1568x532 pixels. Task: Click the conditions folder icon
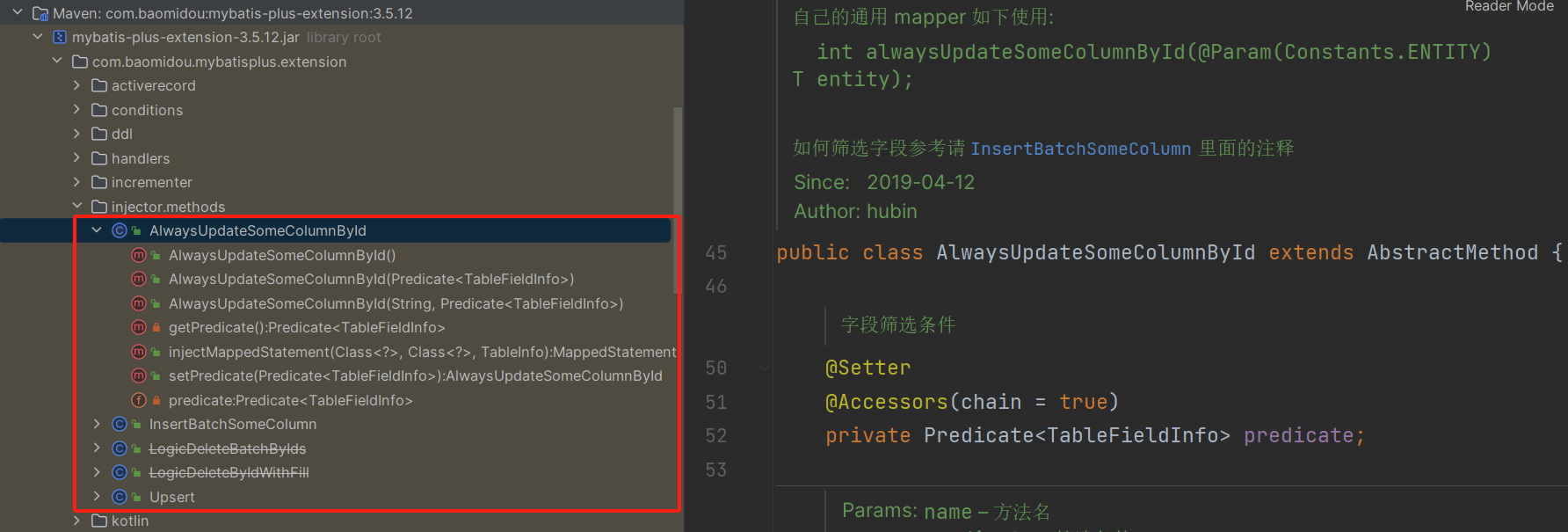[99, 110]
